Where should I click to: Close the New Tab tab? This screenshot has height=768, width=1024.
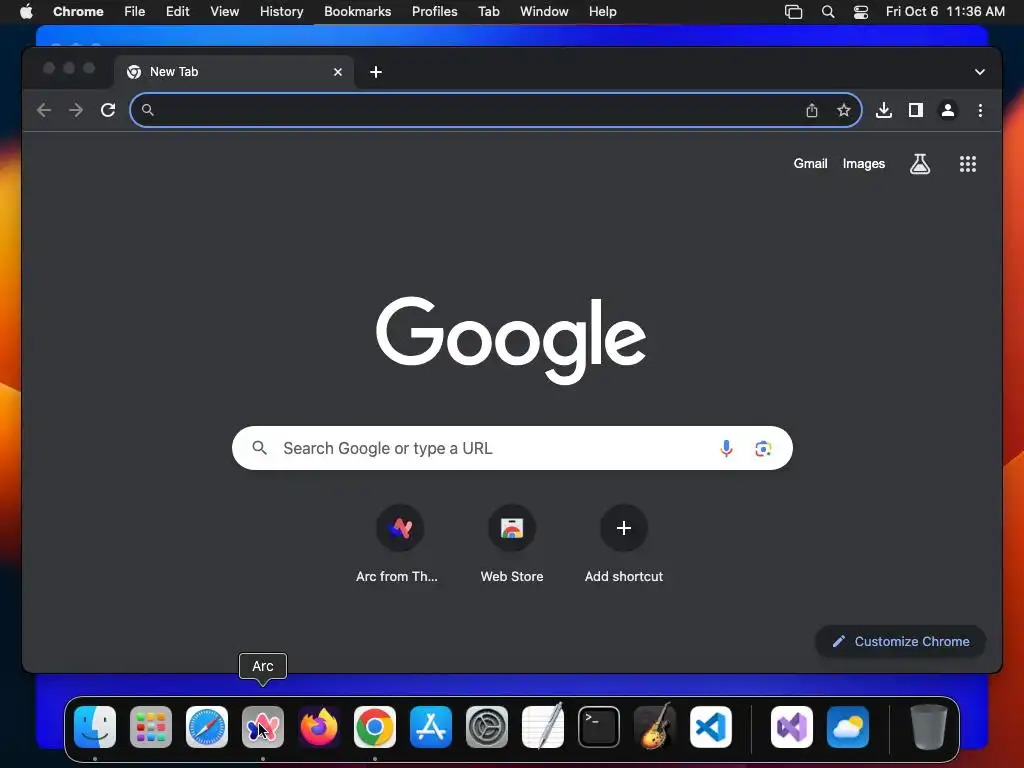[338, 72]
